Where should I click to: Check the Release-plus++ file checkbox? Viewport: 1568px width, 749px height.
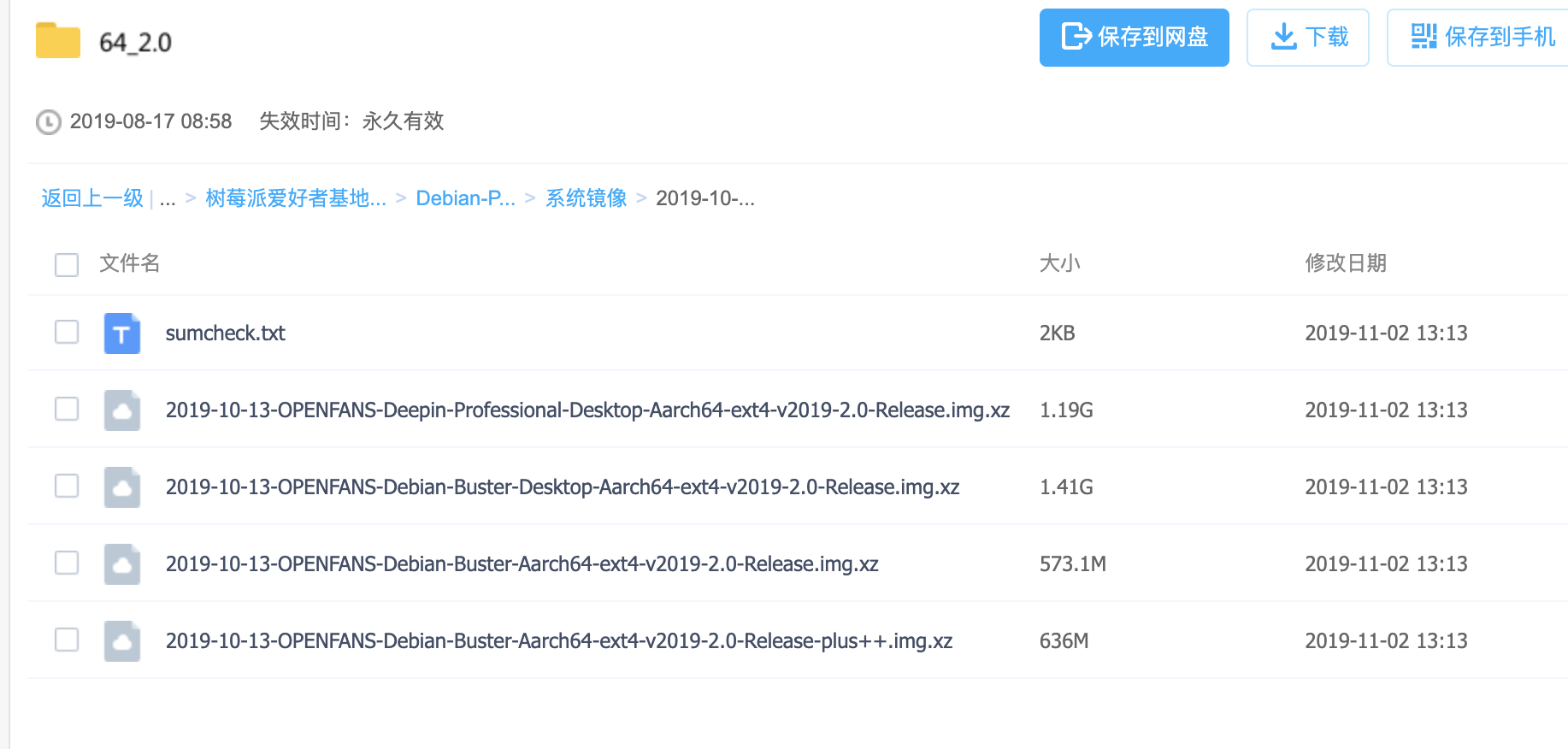click(x=67, y=640)
